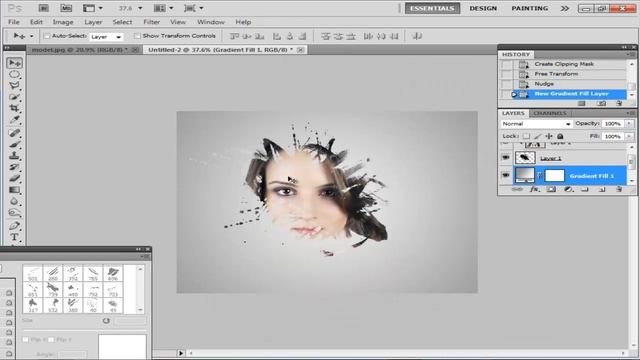Select the Clone Stamp tool
This screenshot has width=640, height=360.
point(14,156)
